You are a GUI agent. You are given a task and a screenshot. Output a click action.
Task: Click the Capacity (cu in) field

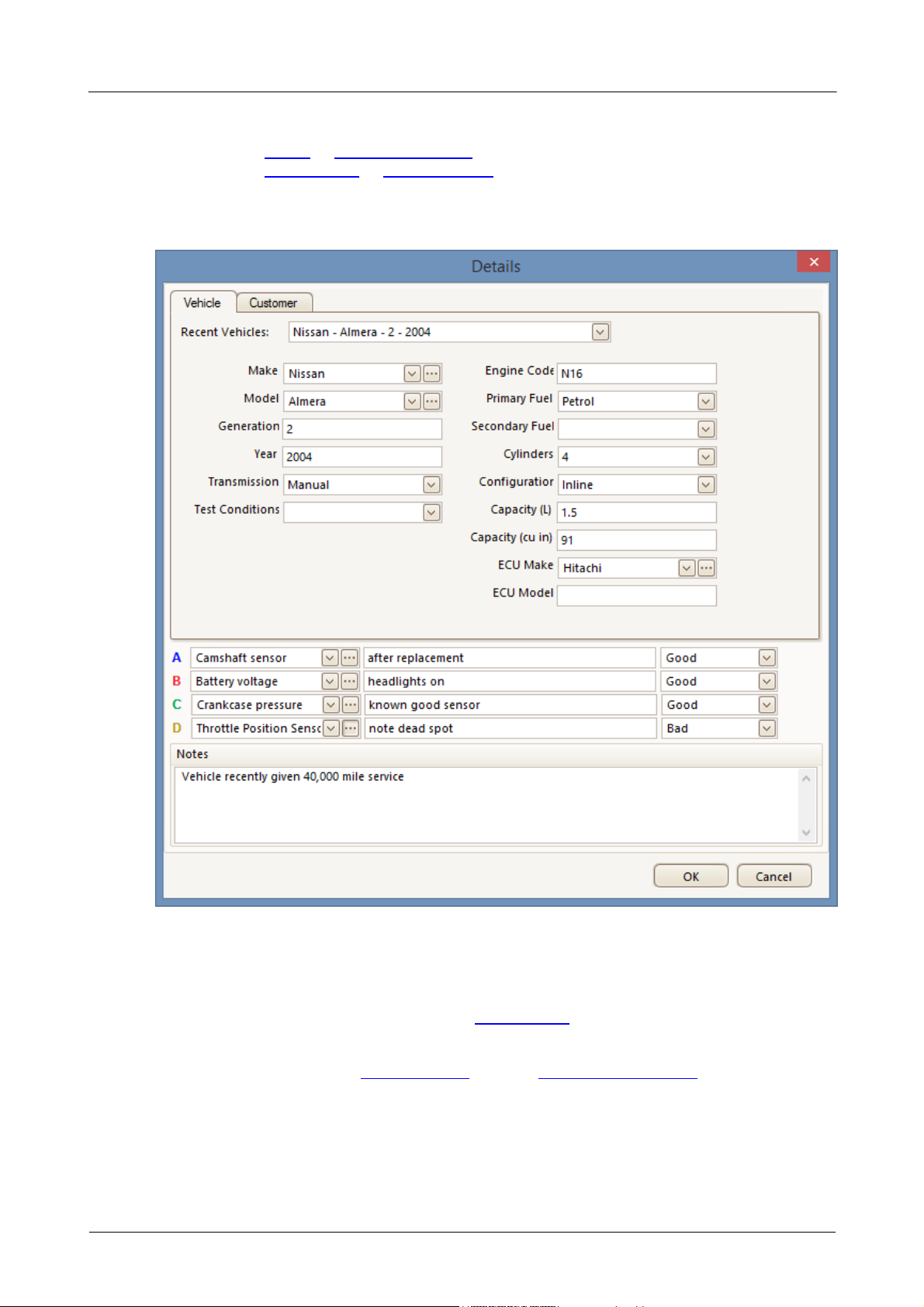637,541
